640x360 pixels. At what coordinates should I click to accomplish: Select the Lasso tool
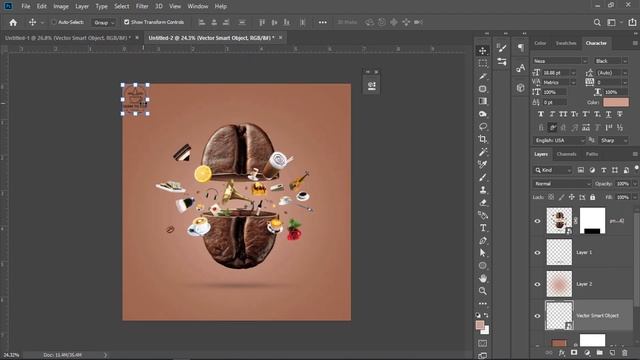coord(482,127)
